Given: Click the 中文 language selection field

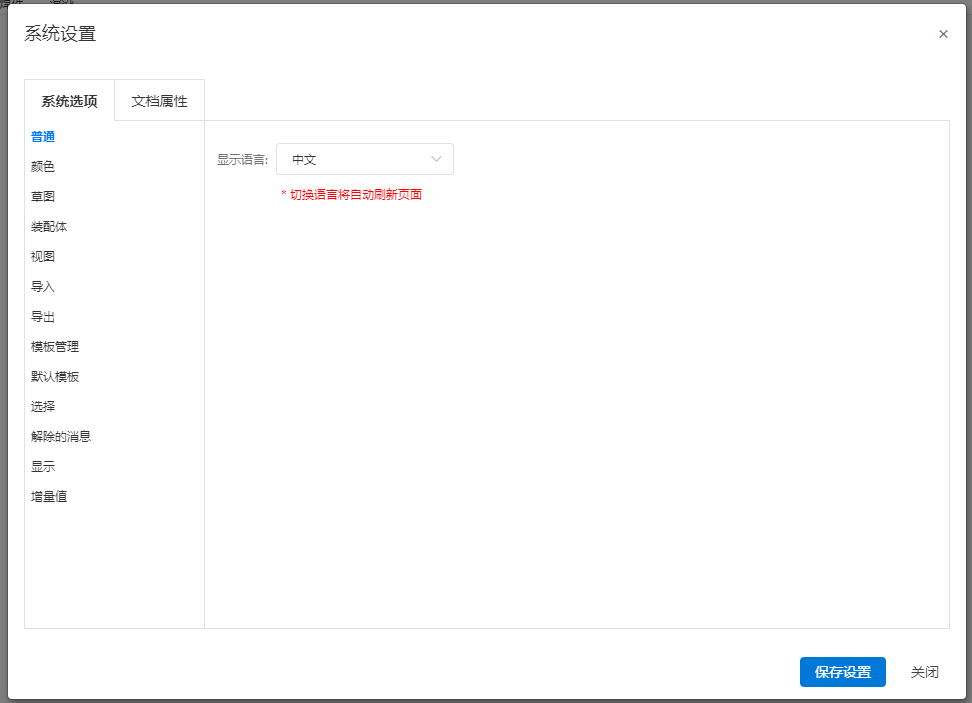Looking at the screenshot, I should point(350,159).
